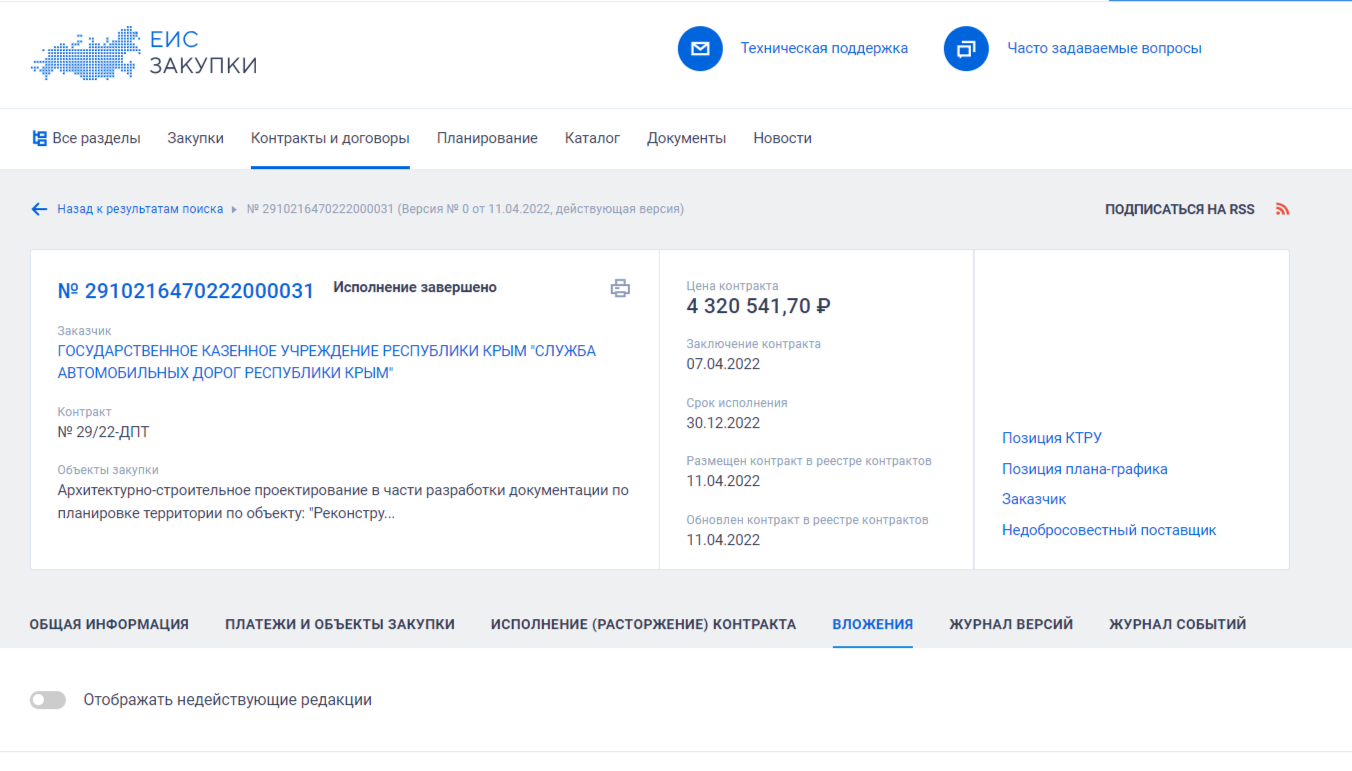1352x771 pixels.
Task: Click the EIS Zakupki map logo
Action: point(86,53)
